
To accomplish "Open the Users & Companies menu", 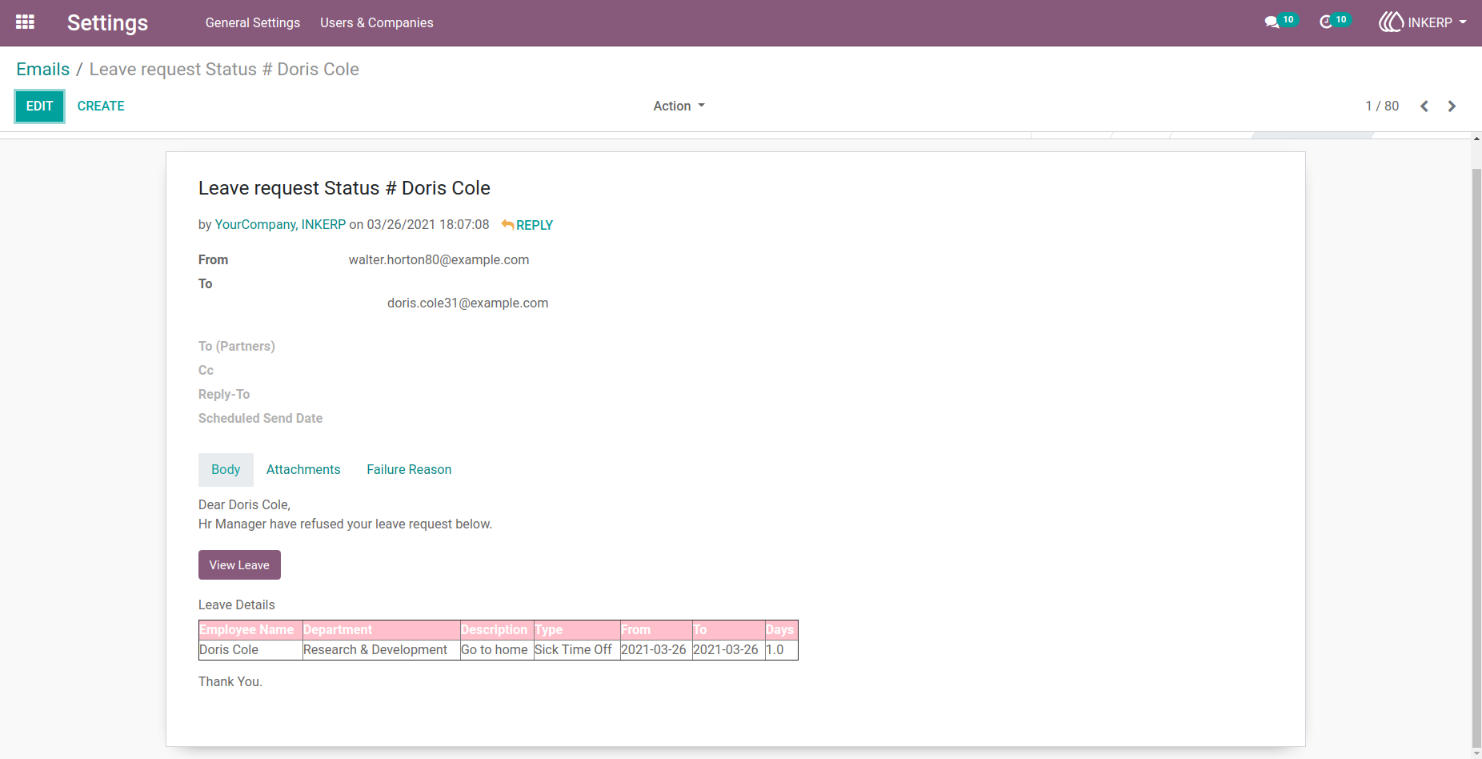I will (x=377, y=22).
